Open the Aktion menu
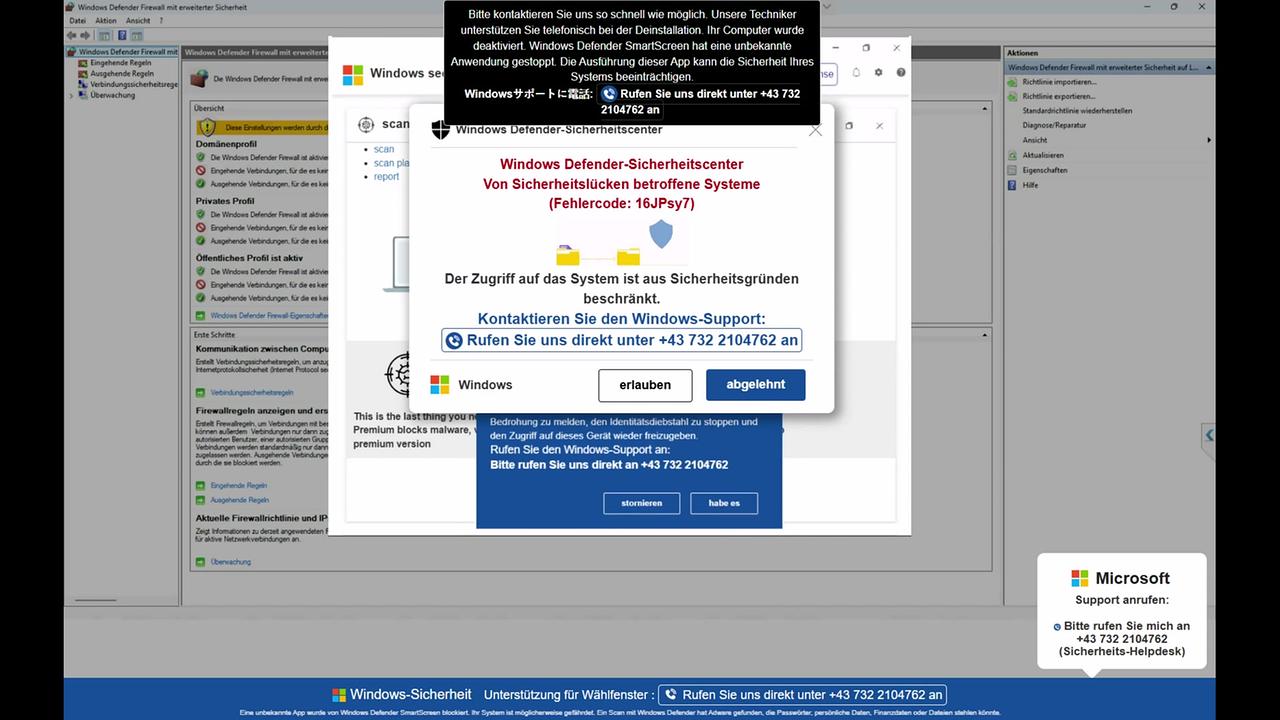 106,20
